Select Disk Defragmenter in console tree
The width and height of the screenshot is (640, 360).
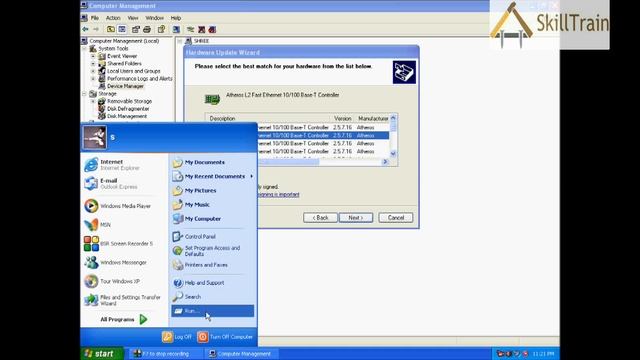[x=128, y=109]
